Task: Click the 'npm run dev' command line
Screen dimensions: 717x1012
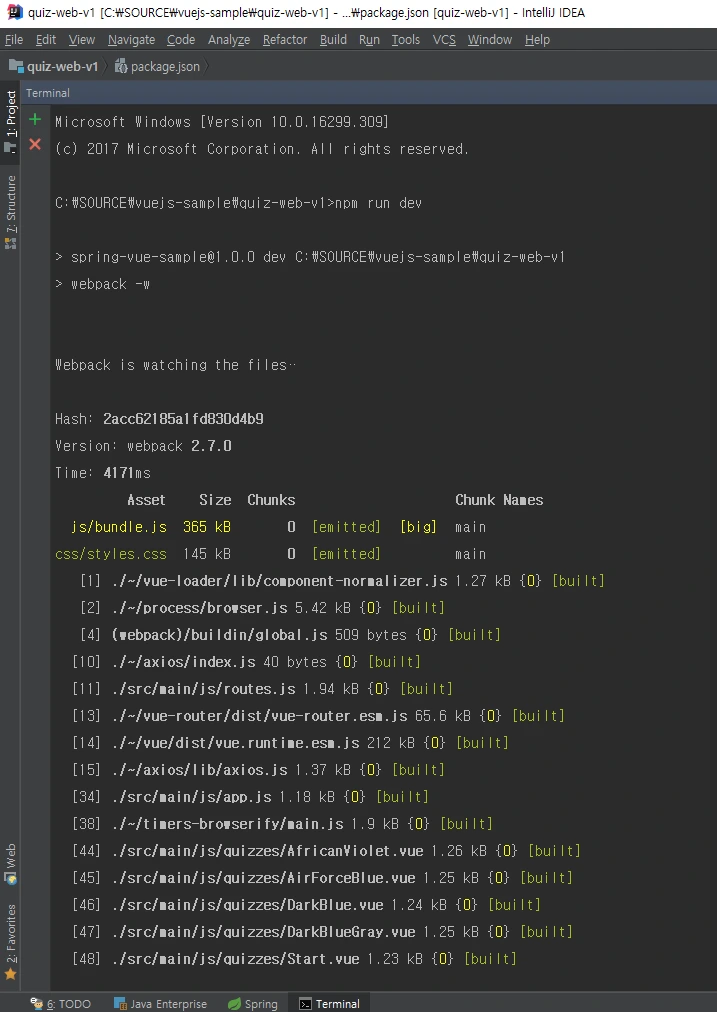Action: point(238,203)
